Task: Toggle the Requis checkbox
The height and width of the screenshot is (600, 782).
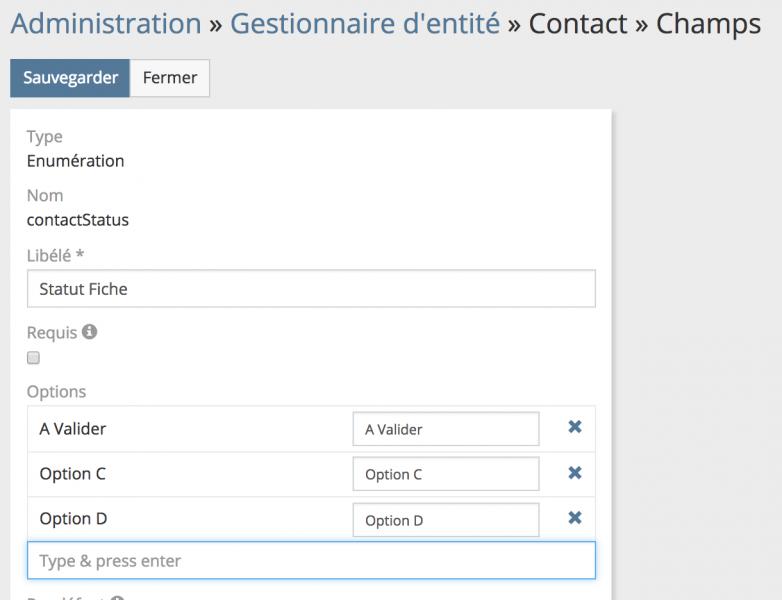Action: click(x=33, y=358)
